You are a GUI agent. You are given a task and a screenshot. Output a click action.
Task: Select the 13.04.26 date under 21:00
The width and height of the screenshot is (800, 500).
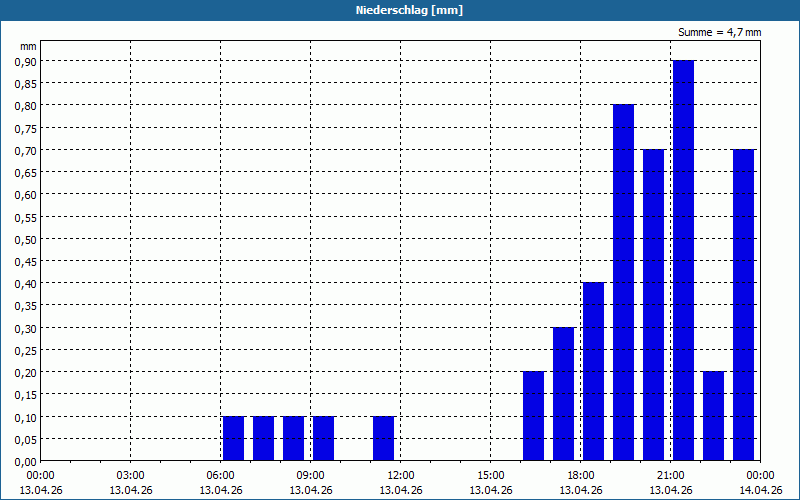(670, 490)
